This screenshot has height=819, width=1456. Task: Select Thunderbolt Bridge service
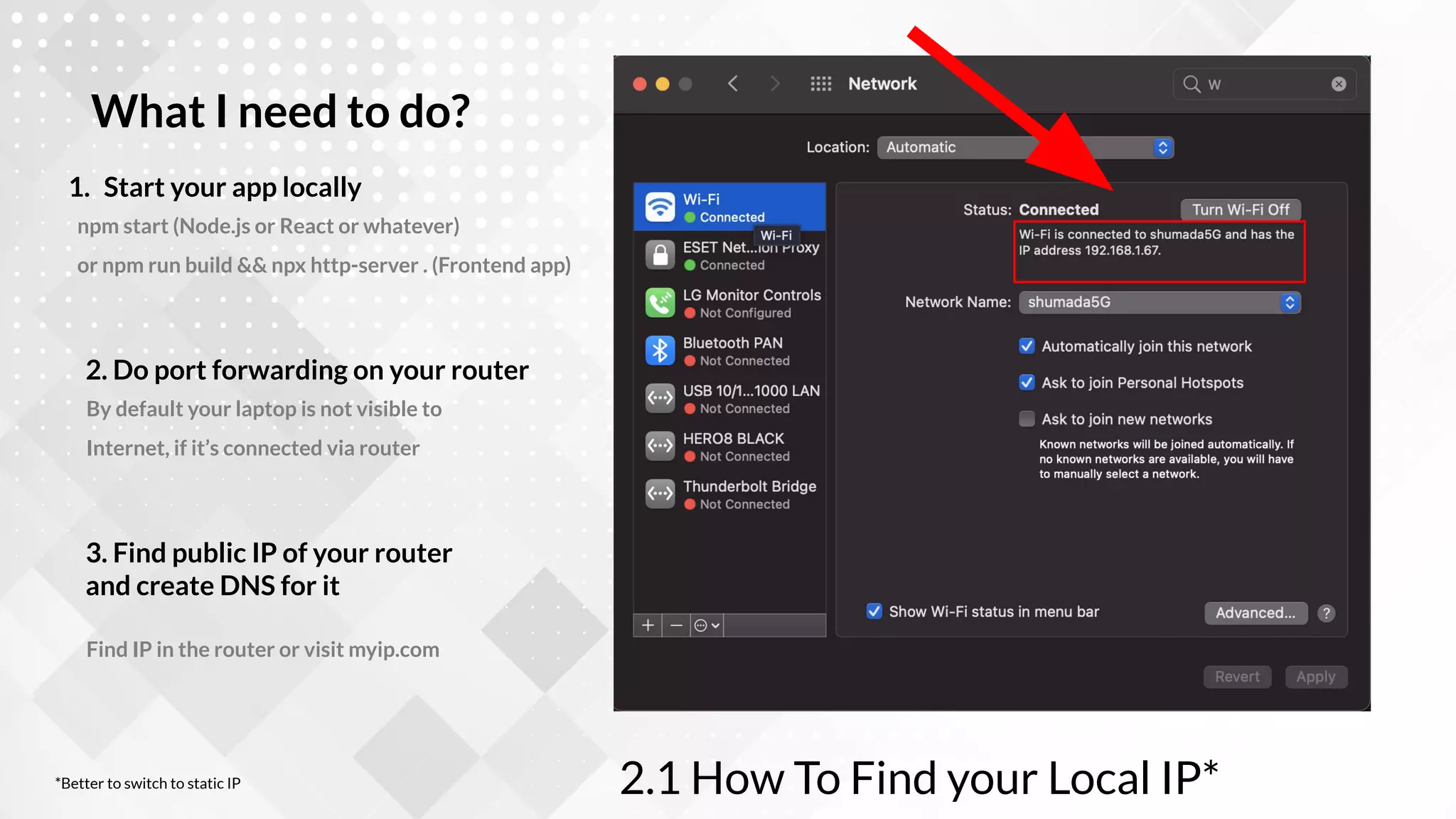pos(729,494)
